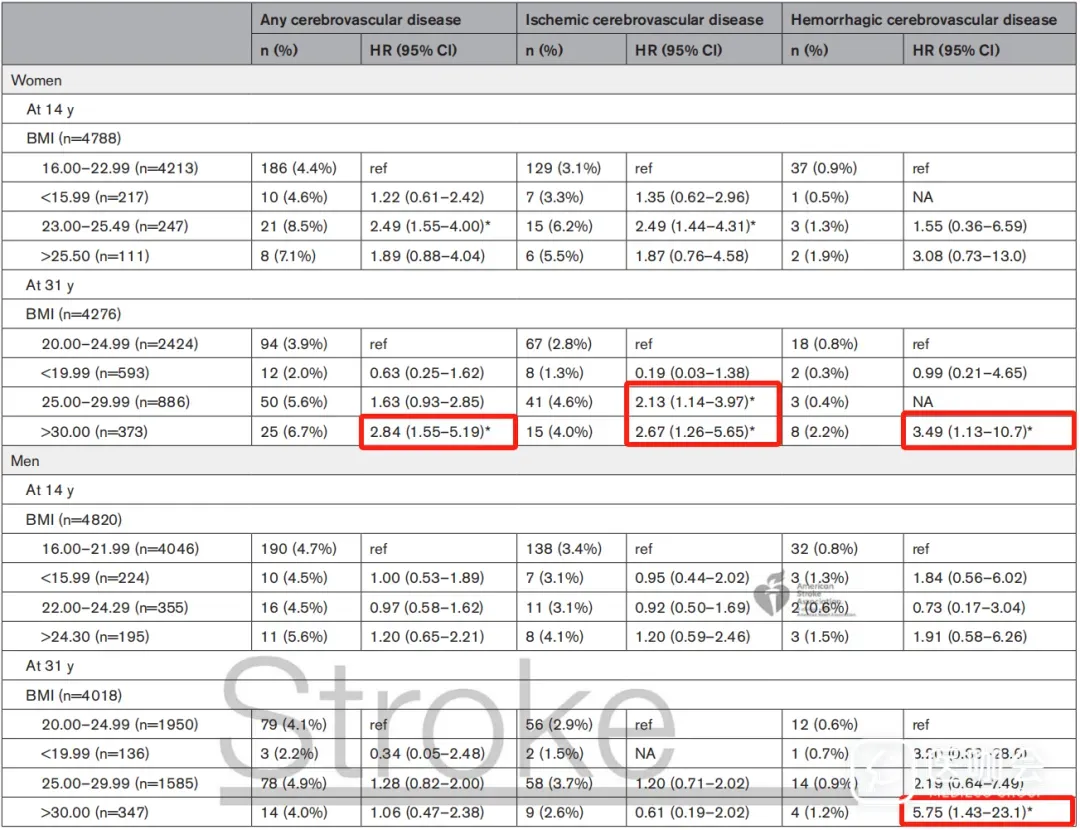Click the red-boxed 3.49 (1.13–10.7) value
The height and width of the screenshot is (830, 1080).
[x=986, y=431]
